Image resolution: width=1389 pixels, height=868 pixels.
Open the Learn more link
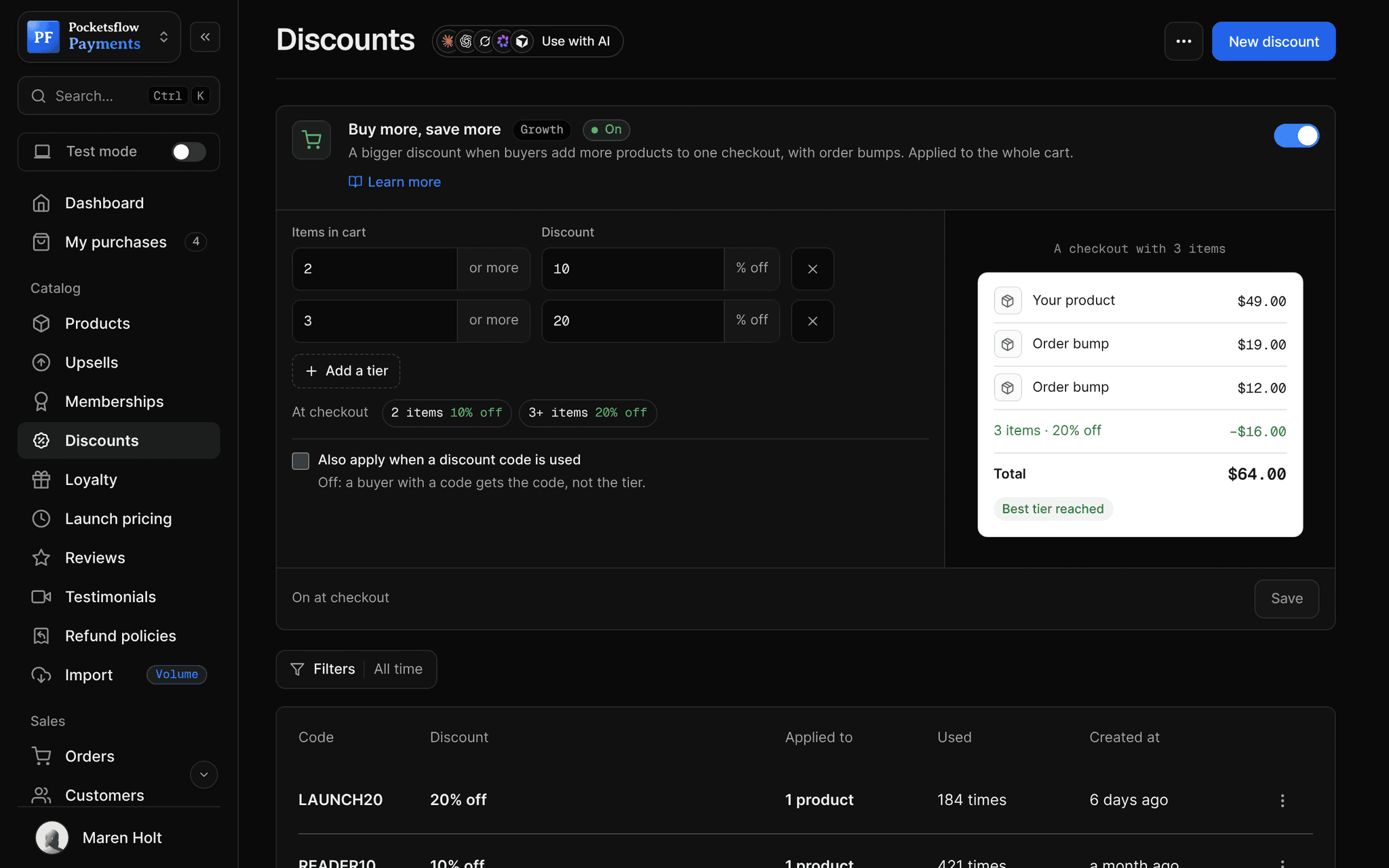pyautogui.click(x=395, y=182)
